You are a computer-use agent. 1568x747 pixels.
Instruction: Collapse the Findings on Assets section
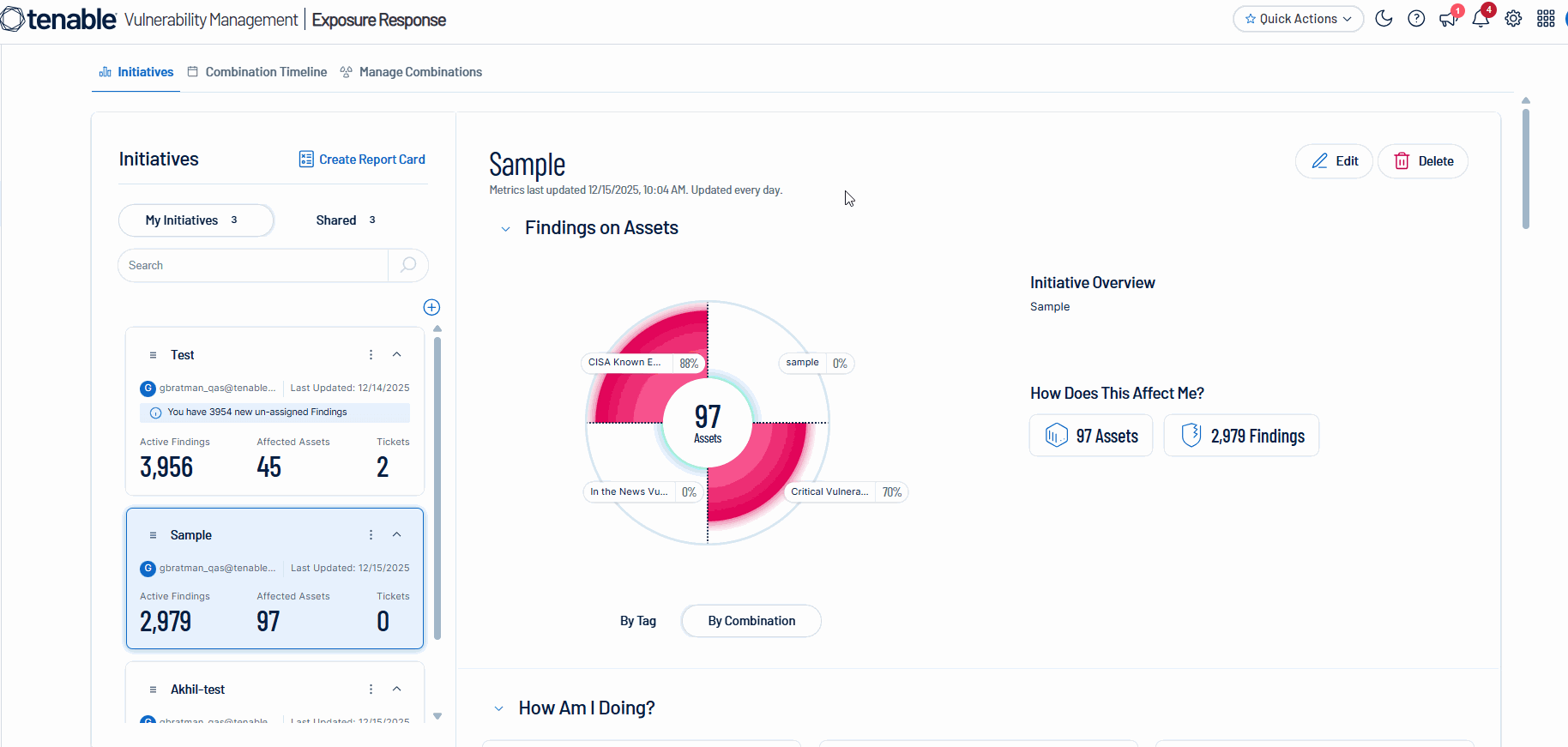pos(505,229)
